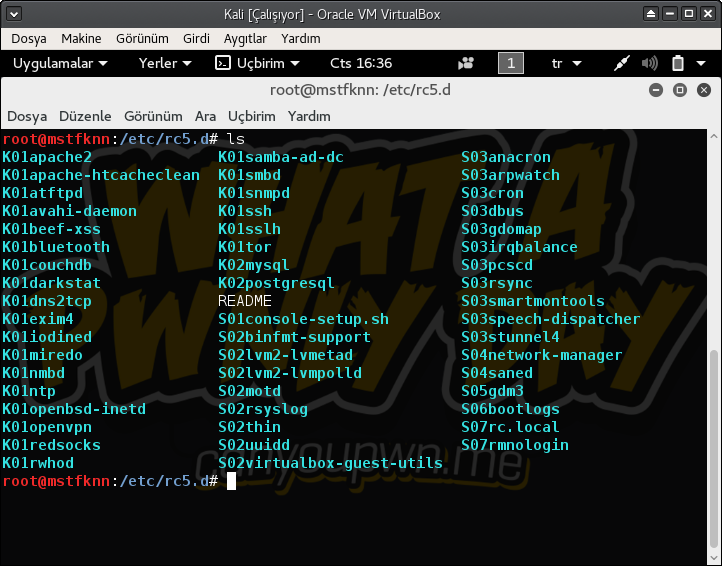
Task: Expand the Uygulamalar applications menu
Action: (59, 63)
